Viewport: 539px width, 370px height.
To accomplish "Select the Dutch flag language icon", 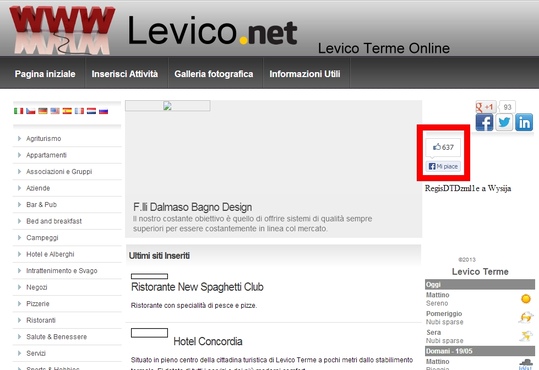I will (x=91, y=111).
